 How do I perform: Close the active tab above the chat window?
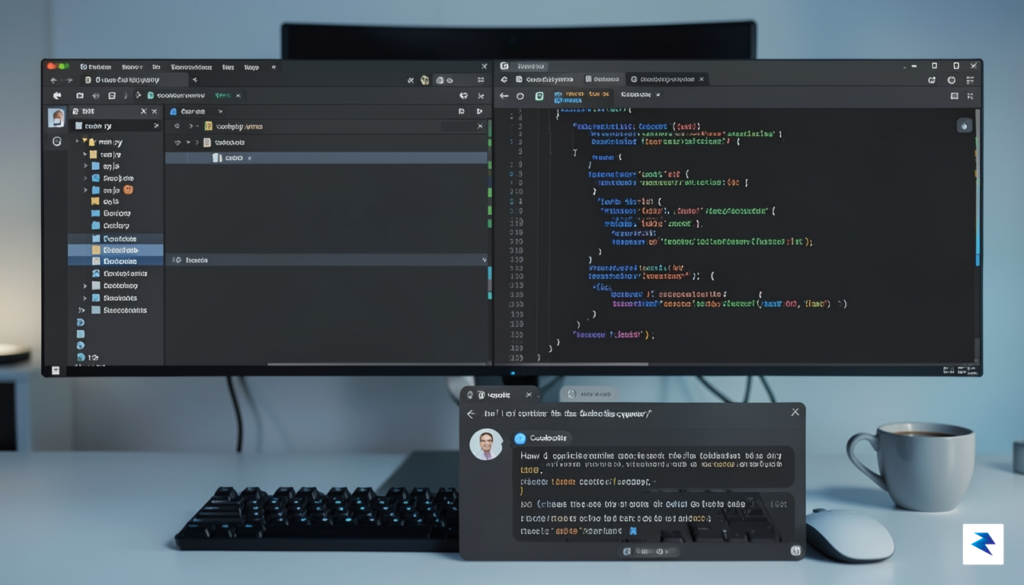(x=529, y=394)
